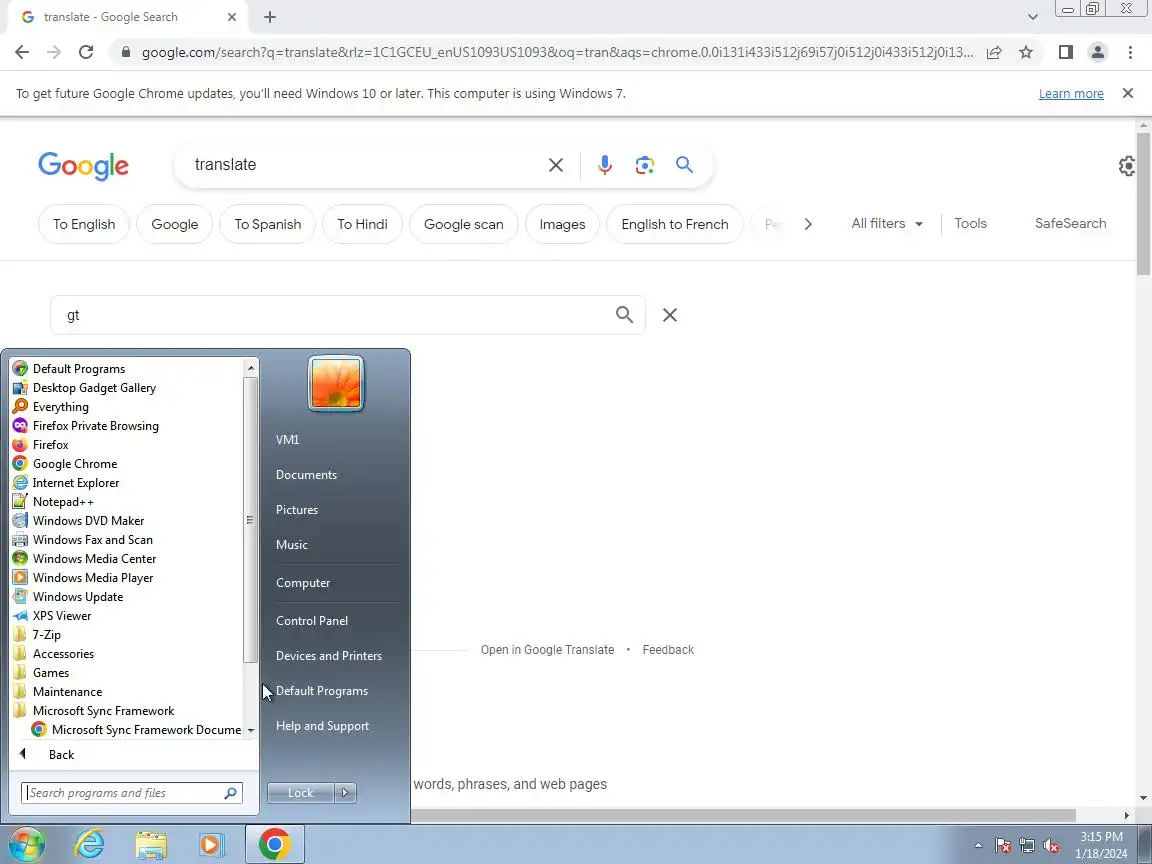Submit Google search with magnifier icon
This screenshot has width=1152, height=864.
tap(684, 165)
